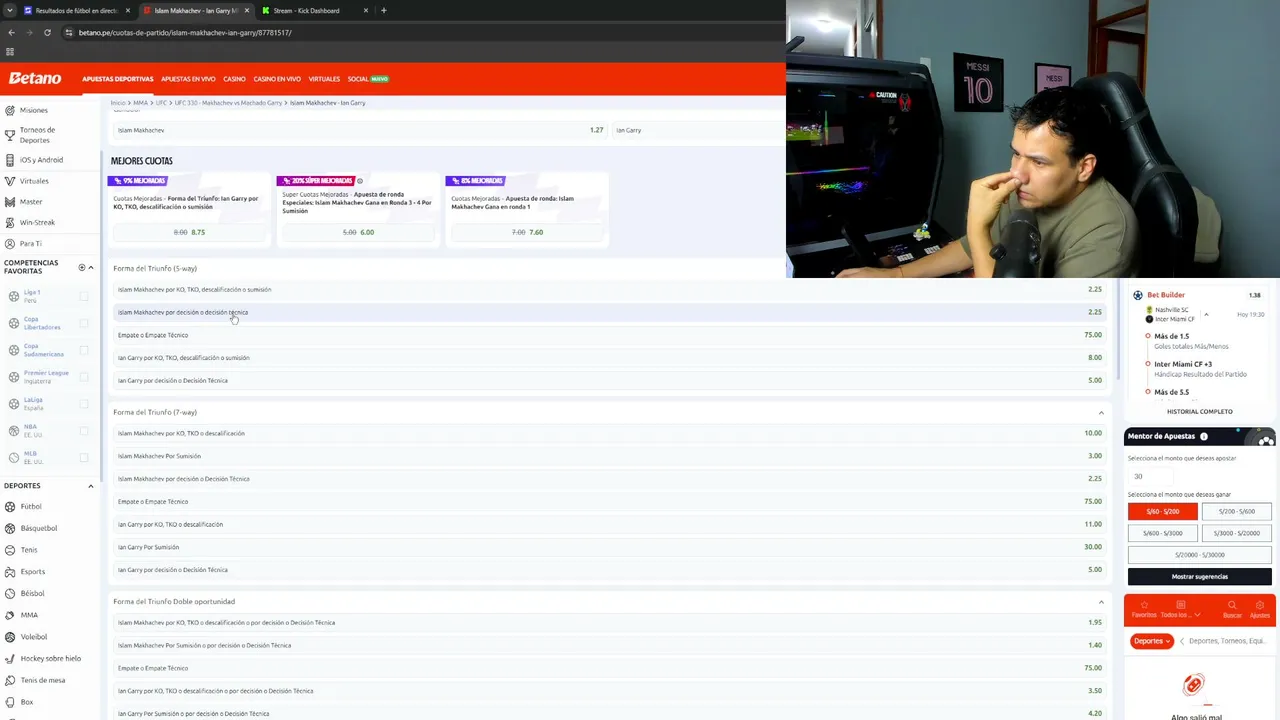The width and height of the screenshot is (1280, 720).
Task: Open the Casino menu item
Action: point(234,79)
